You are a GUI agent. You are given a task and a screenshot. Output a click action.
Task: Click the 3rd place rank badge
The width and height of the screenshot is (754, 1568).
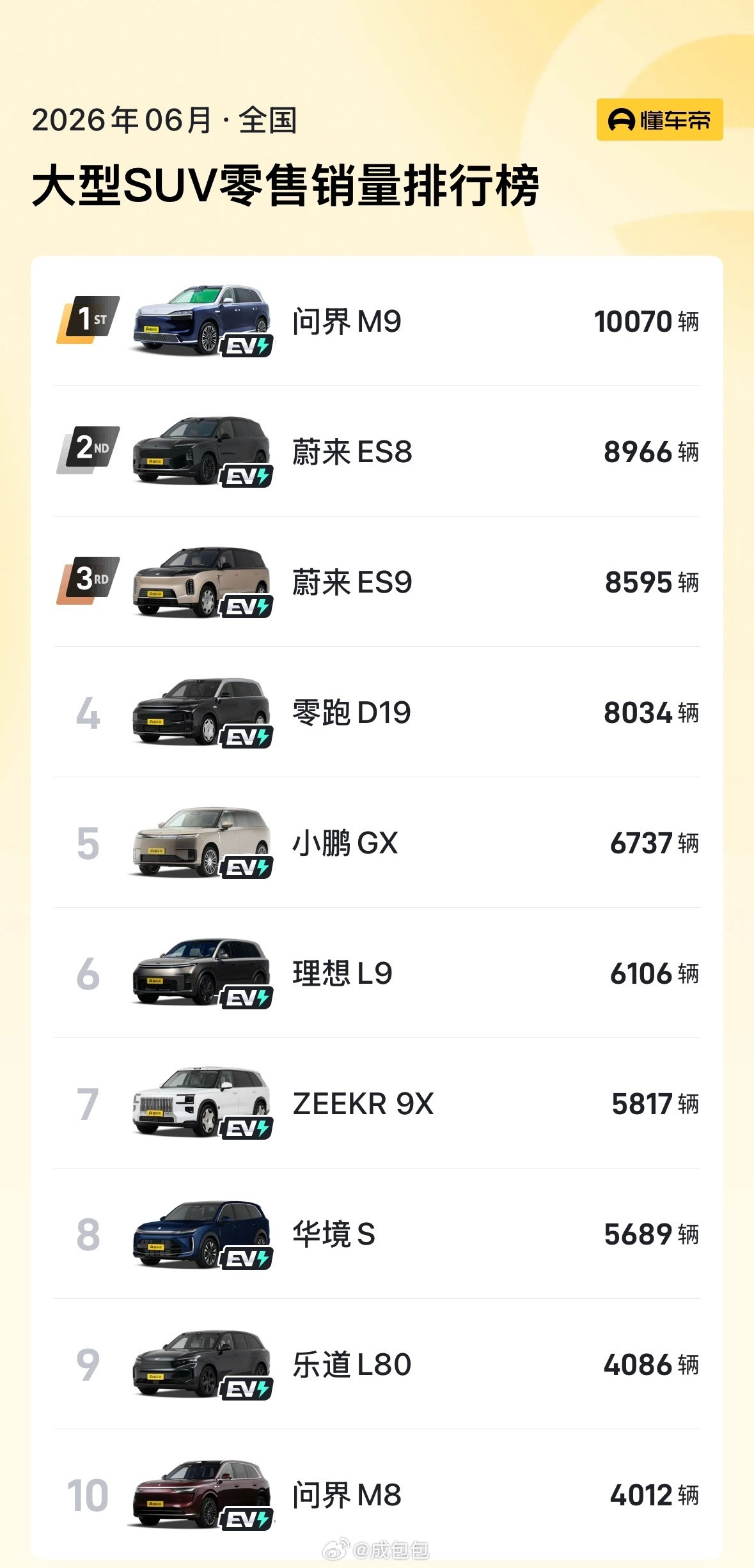(88, 580)
